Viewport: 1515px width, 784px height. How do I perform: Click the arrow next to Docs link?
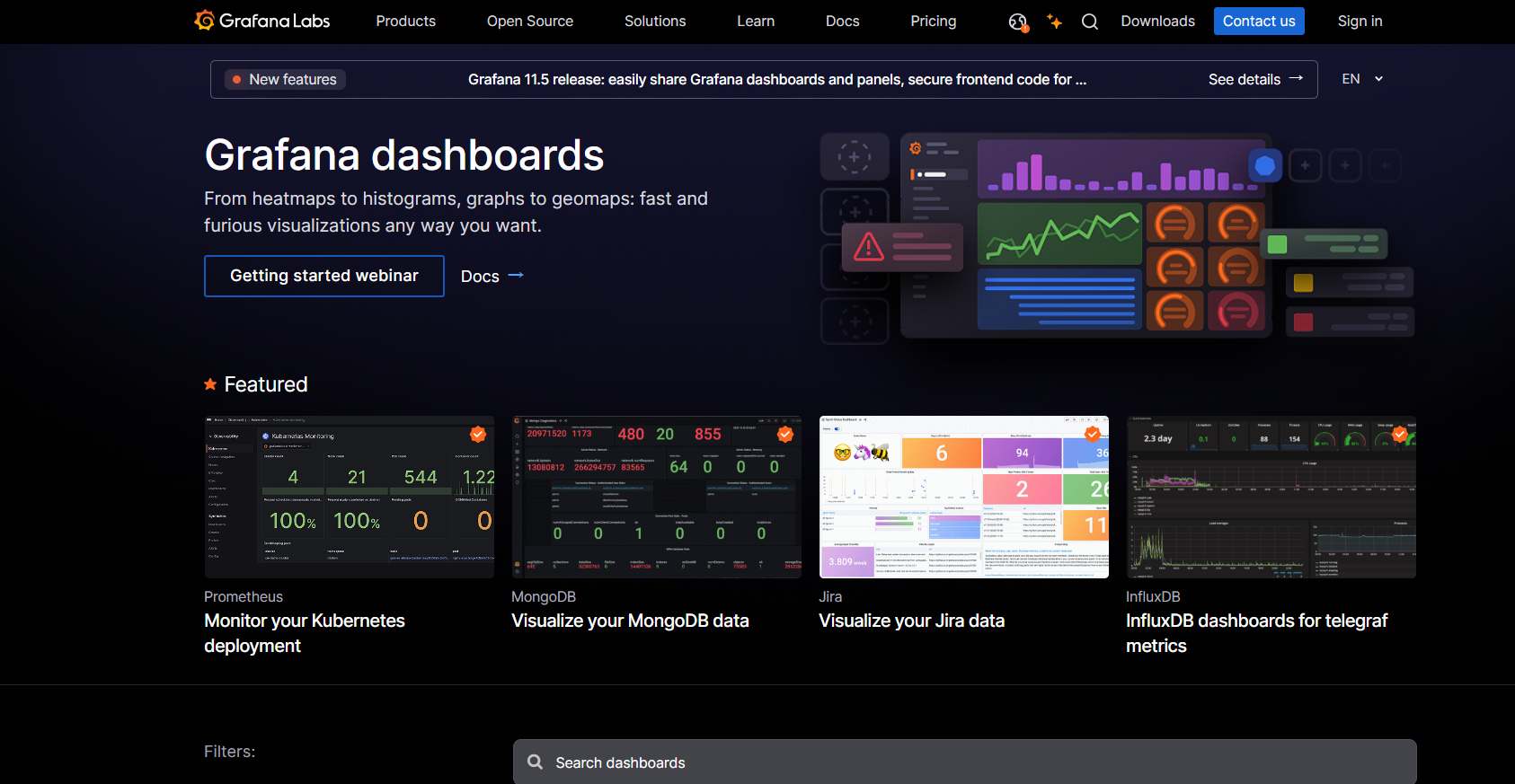516,276
